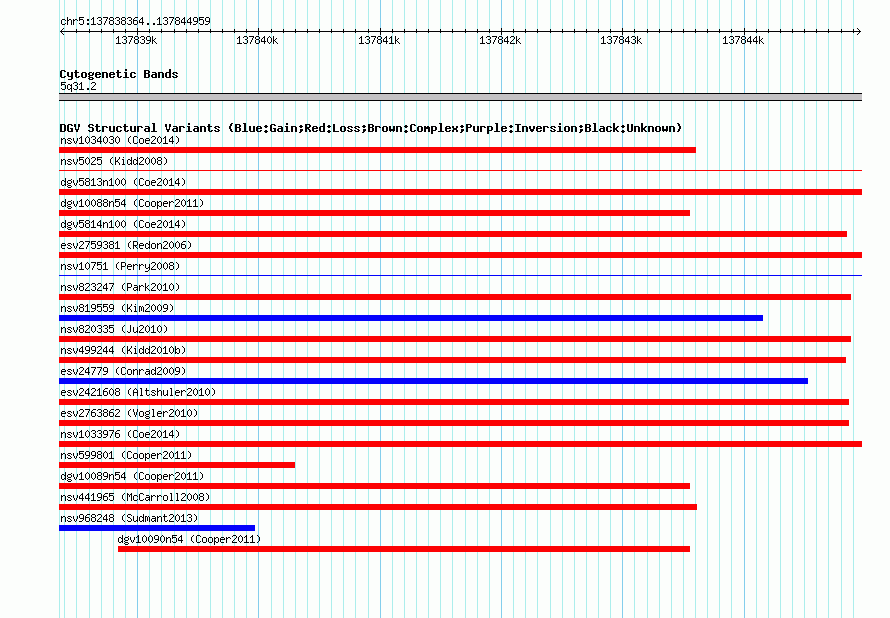Select the red bar for nsv441965

pyautogui.click(x=378, y=507)
